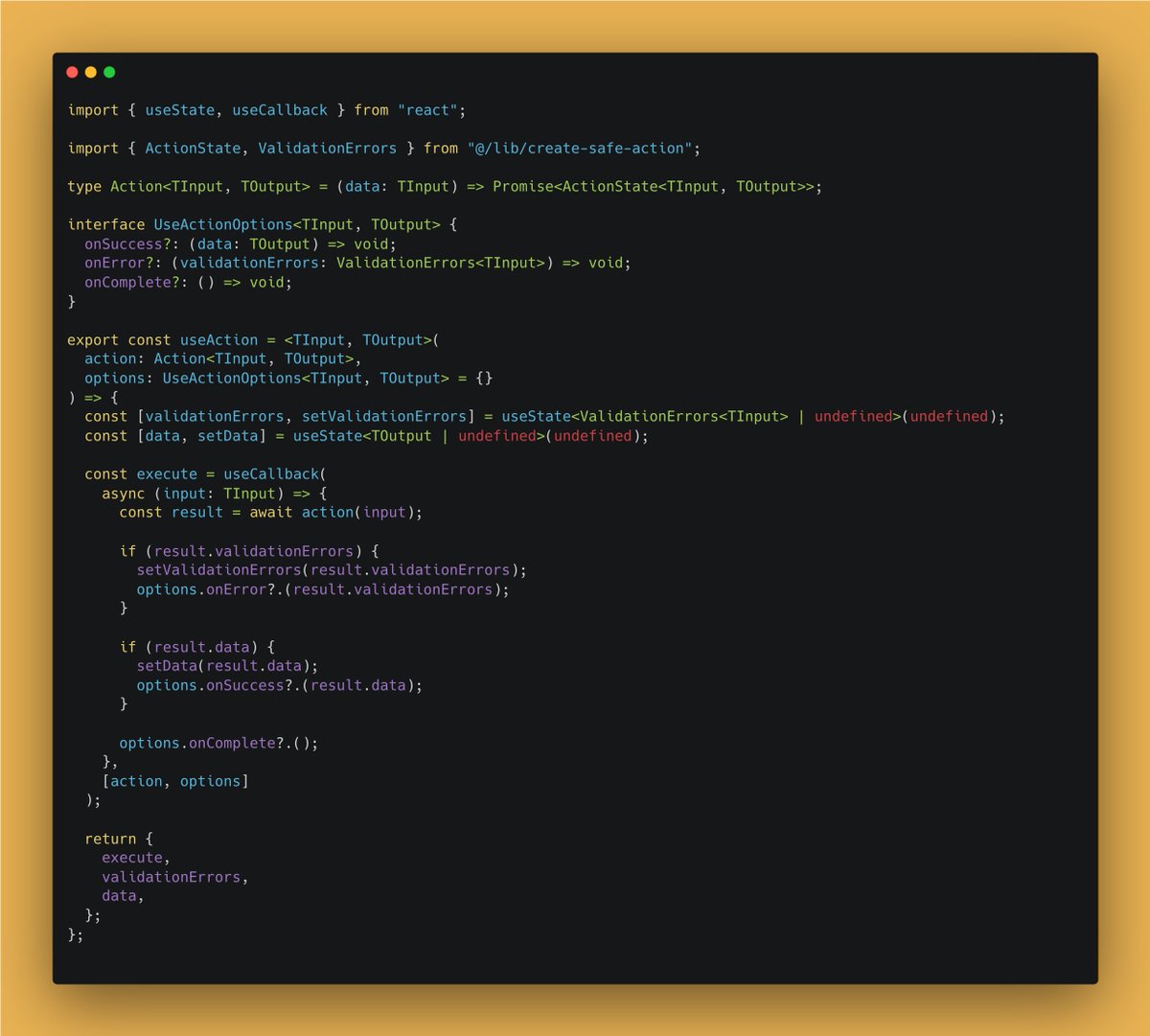This screenshot has height=1036, width=1150.
Task: Click the line starting "type Action<TInput, TOutput>"
Action: tap(445, 187)
